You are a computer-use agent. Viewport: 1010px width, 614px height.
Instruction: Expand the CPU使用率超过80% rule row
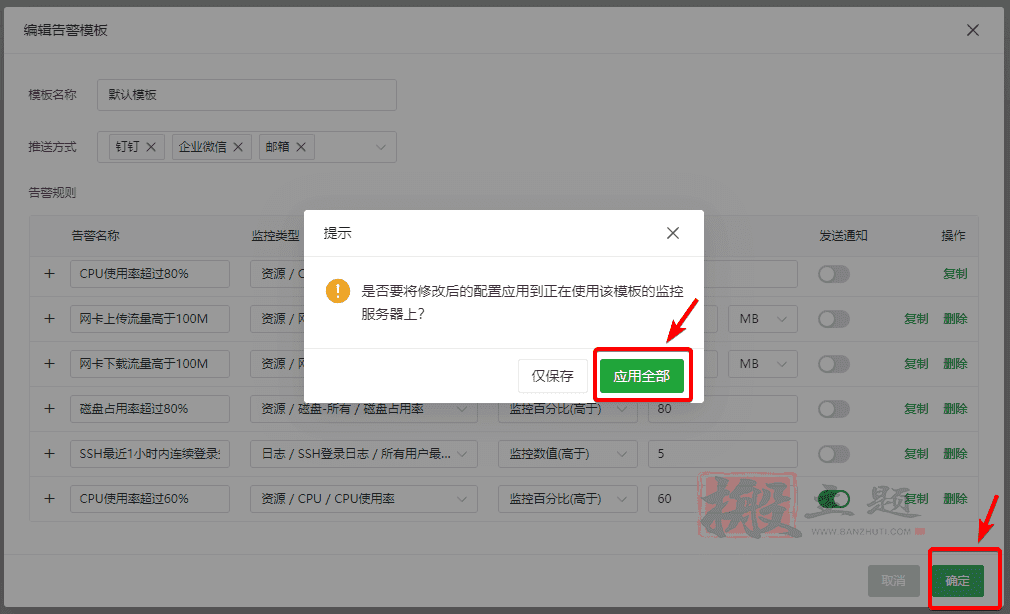50,274
